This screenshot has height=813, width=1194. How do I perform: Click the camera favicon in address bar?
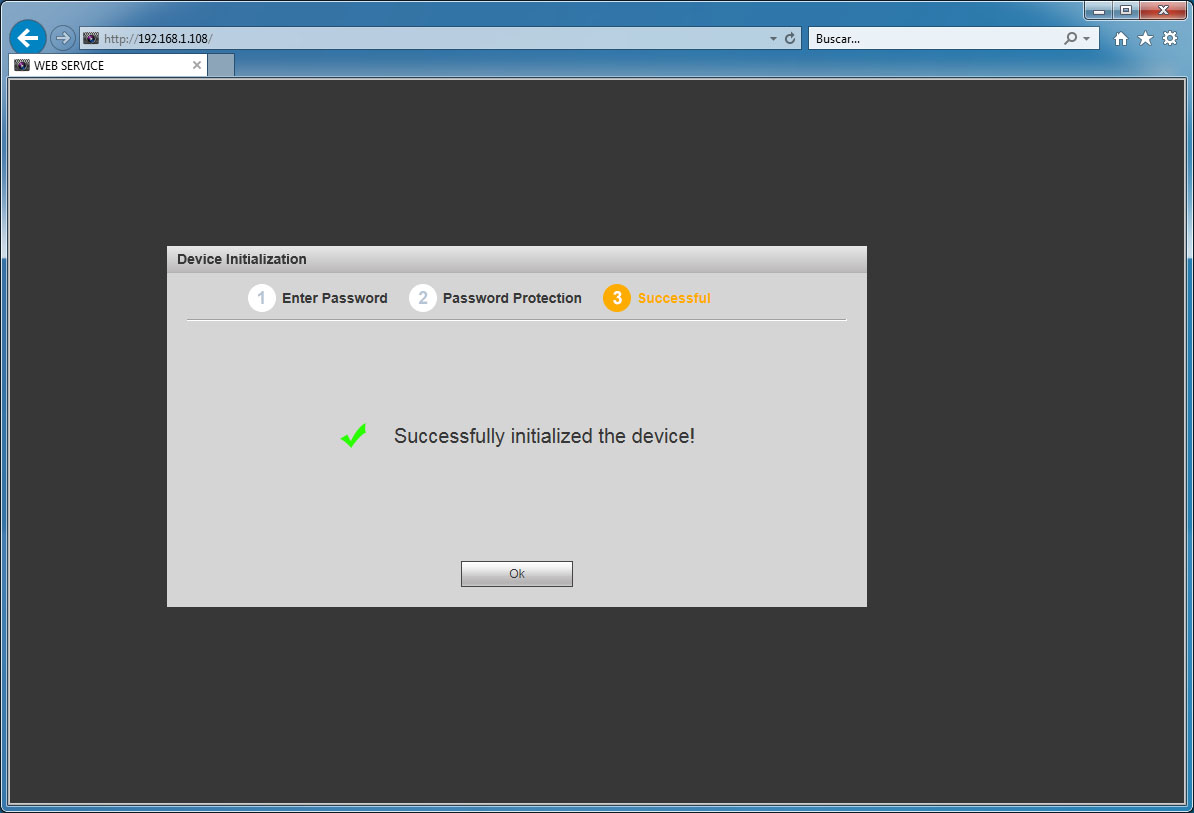(x=91, y=38)
